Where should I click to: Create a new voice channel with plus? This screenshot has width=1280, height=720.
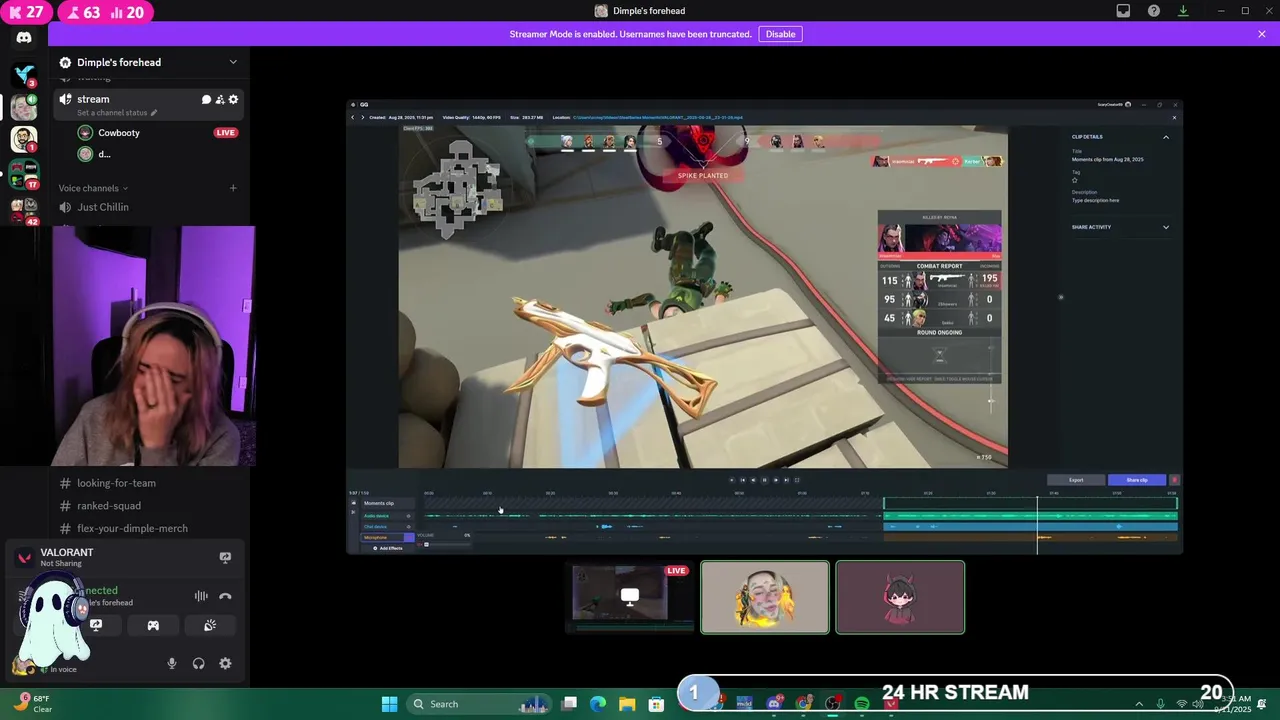233,188
